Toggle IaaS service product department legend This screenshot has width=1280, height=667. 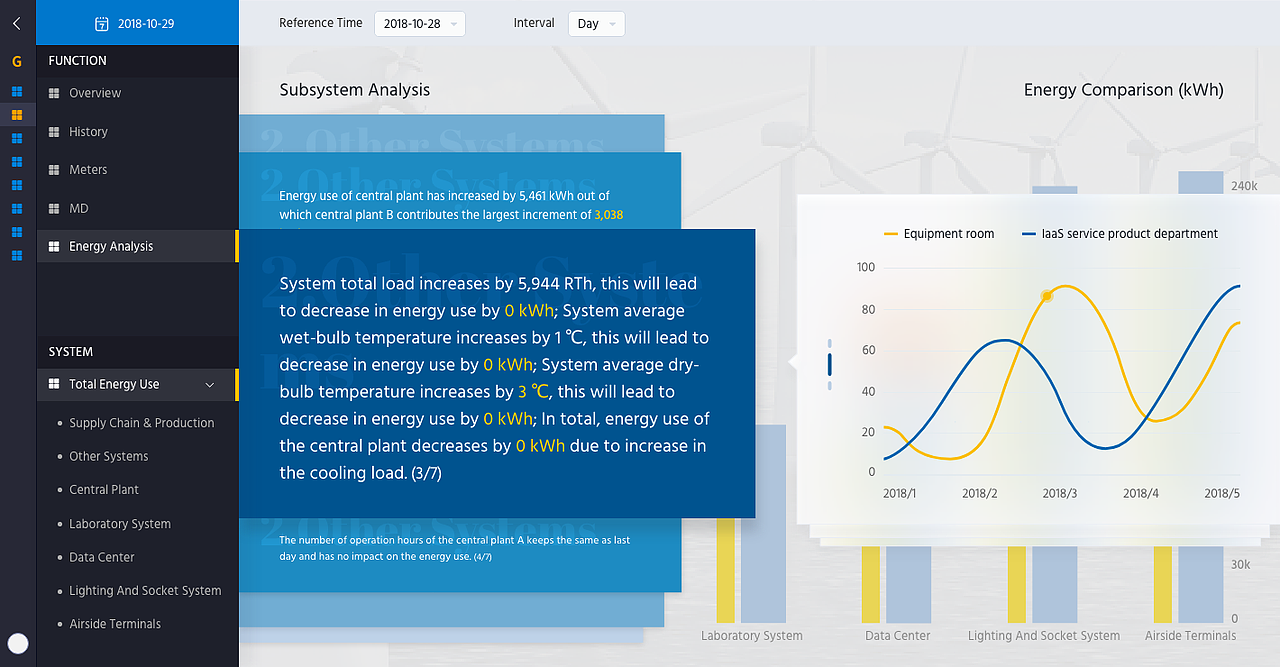pos(1119,234)
